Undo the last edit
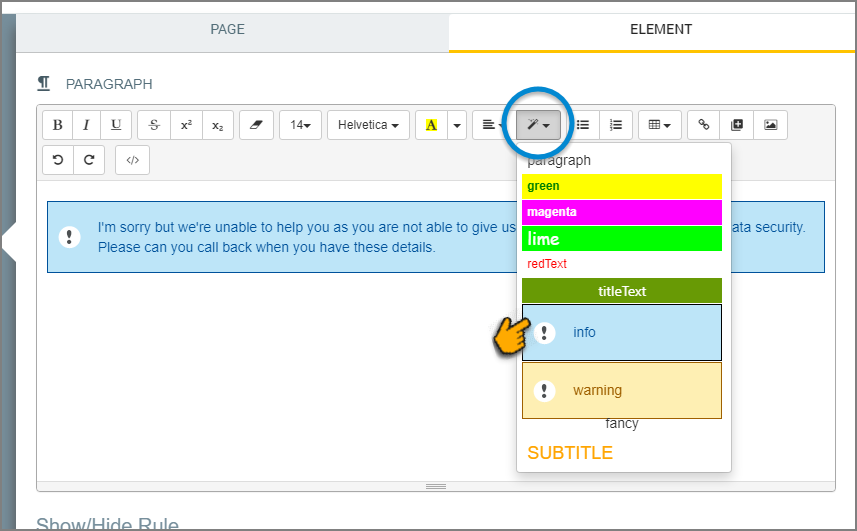The width and height of the screenshot is (857, 531). [x=58, y=160]
